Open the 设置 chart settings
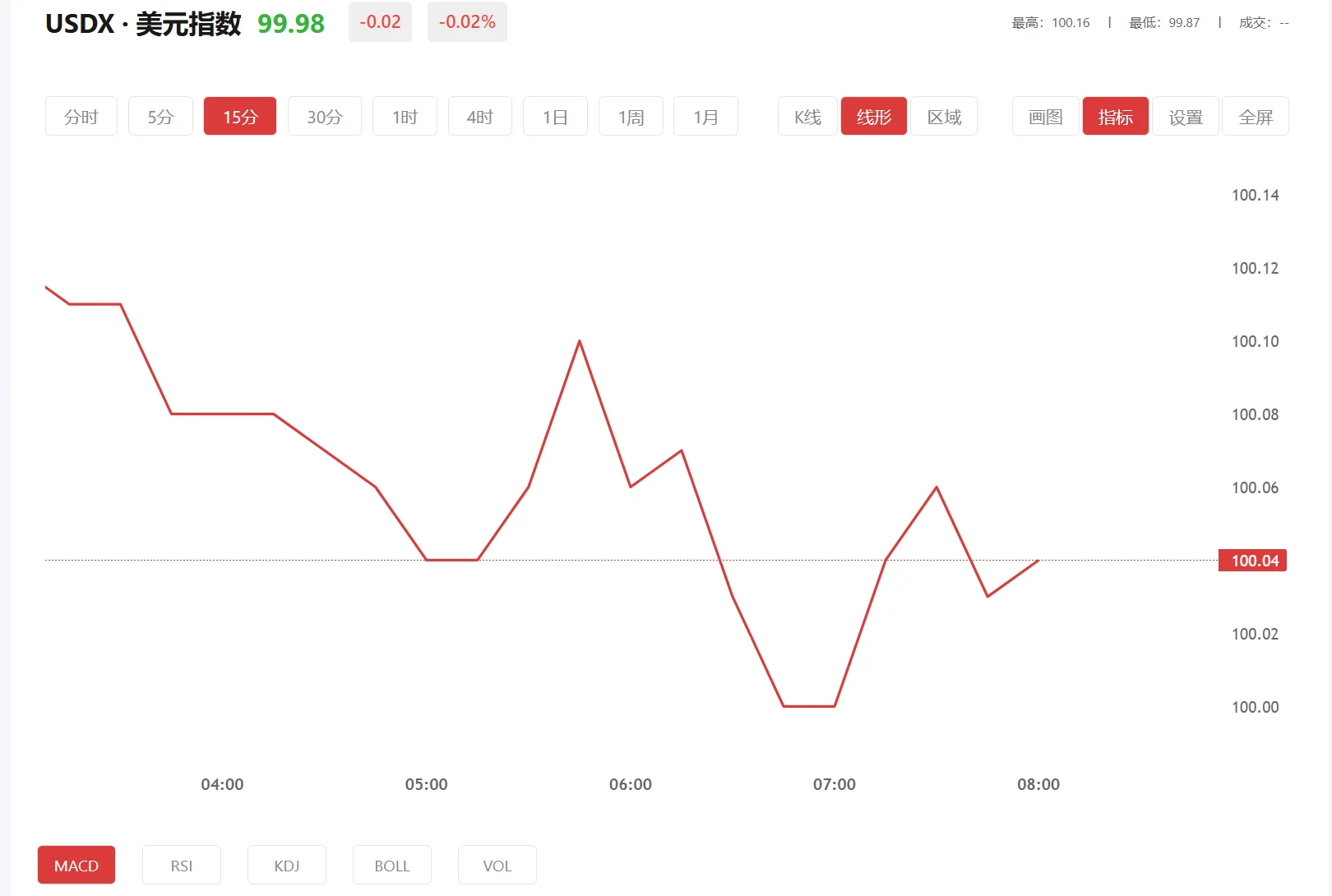The height and width of the screenshot is (896, 1332). click(1185, 116)
